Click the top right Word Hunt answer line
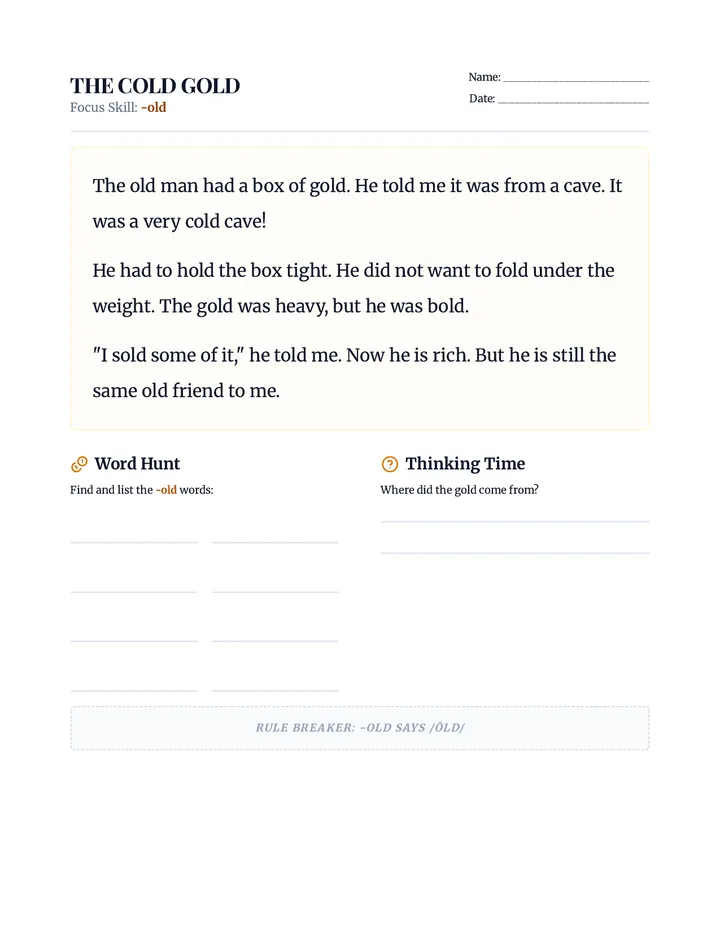The width and height of the screenshot is (720, 932). (x=275, y=541)
